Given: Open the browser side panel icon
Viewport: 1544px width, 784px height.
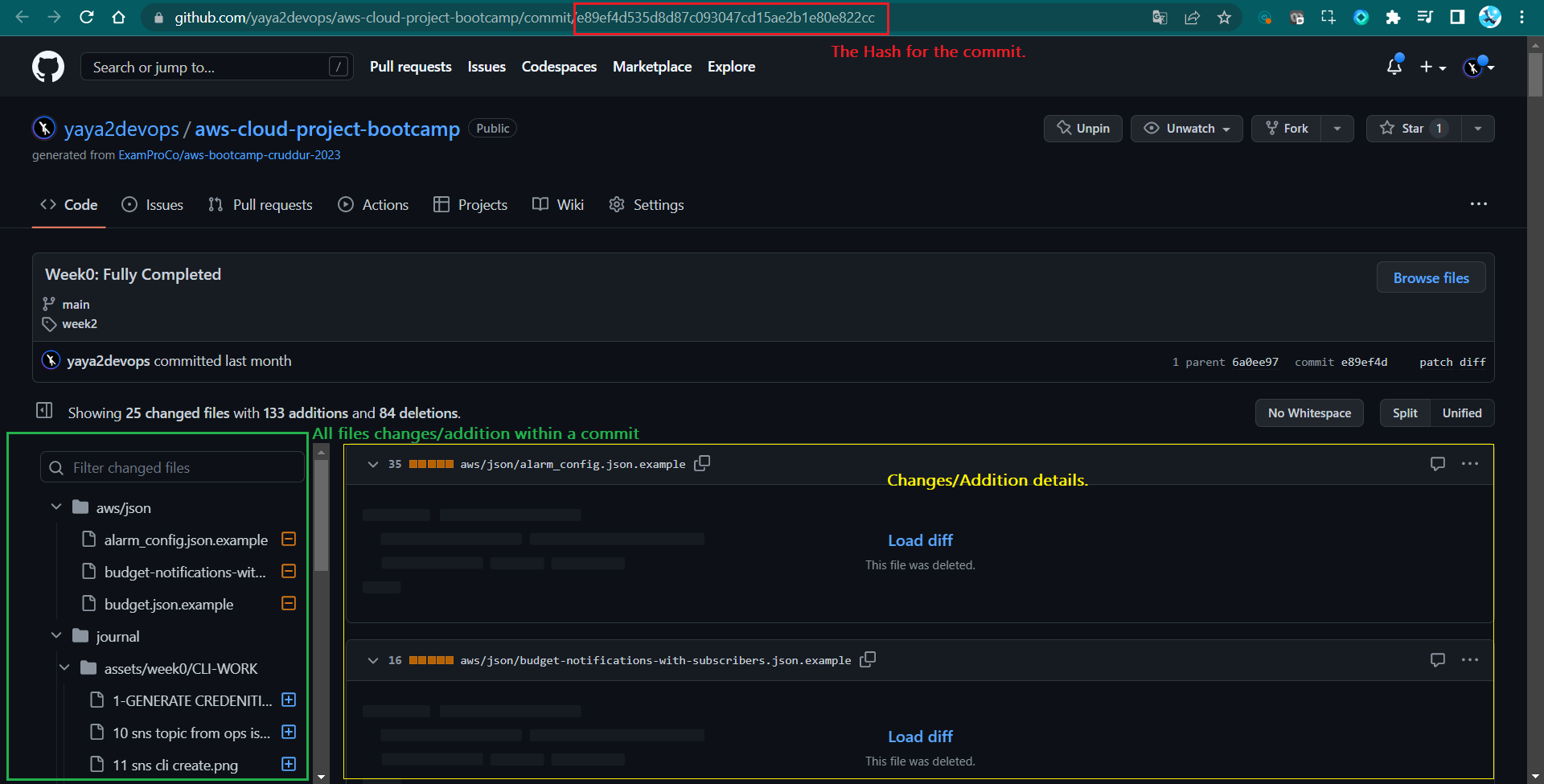Looking at the screenshot, I should pos(1457,17).
